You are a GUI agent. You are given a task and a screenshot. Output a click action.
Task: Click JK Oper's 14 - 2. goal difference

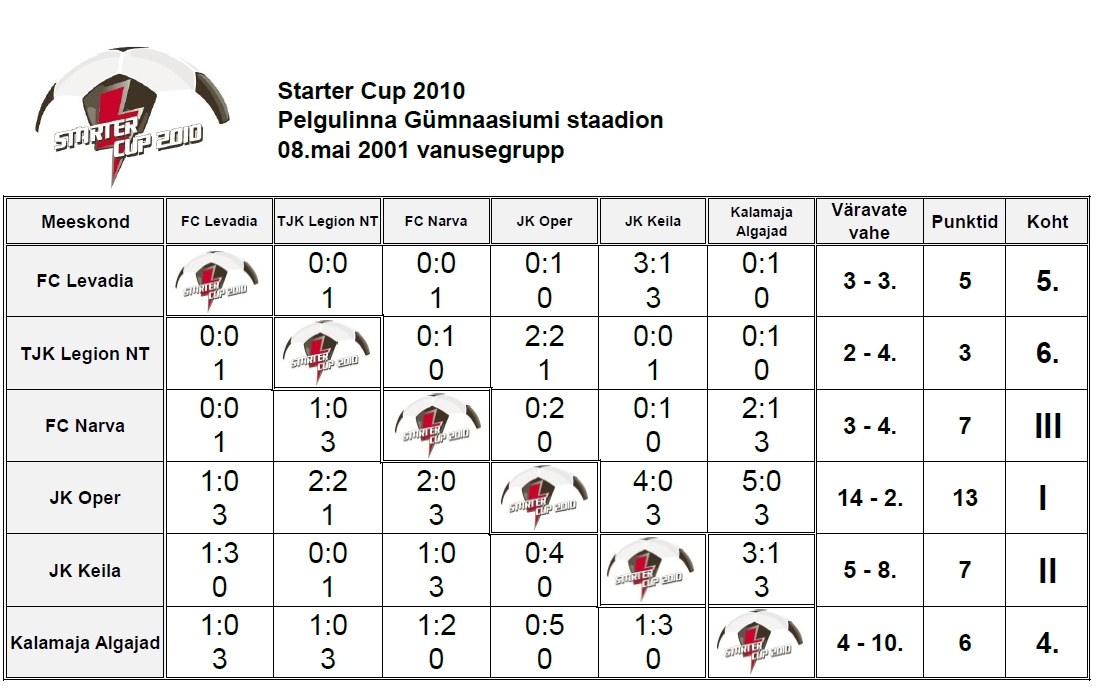[x=870, y=498]
